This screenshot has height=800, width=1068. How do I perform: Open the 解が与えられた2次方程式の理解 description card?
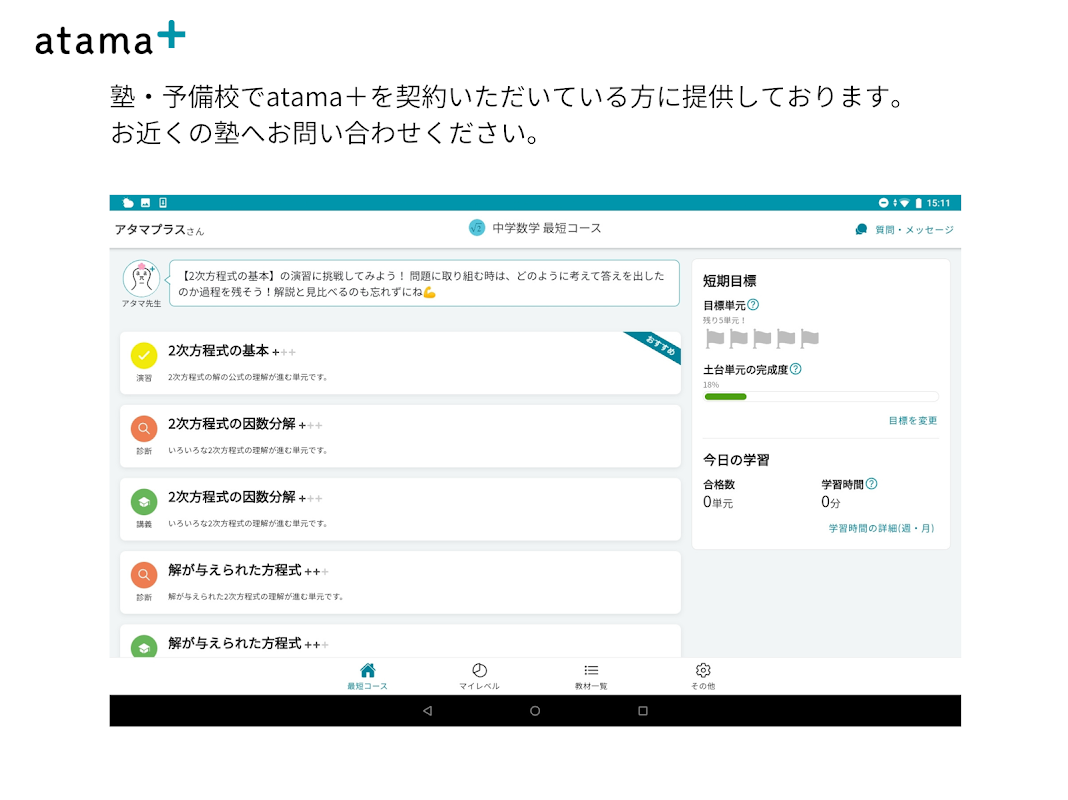(400, 582)
